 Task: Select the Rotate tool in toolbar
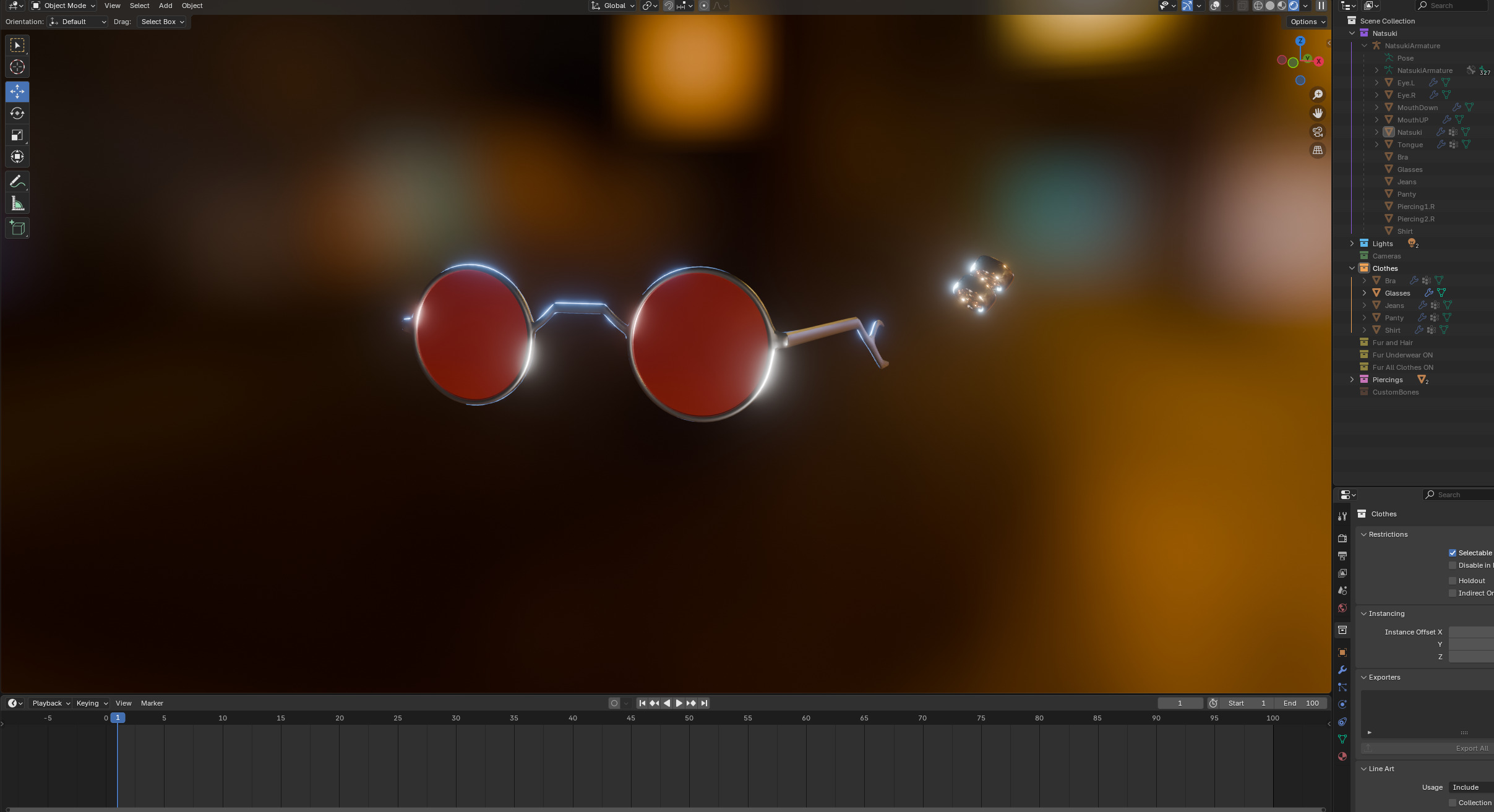click(x=17, y=113)
